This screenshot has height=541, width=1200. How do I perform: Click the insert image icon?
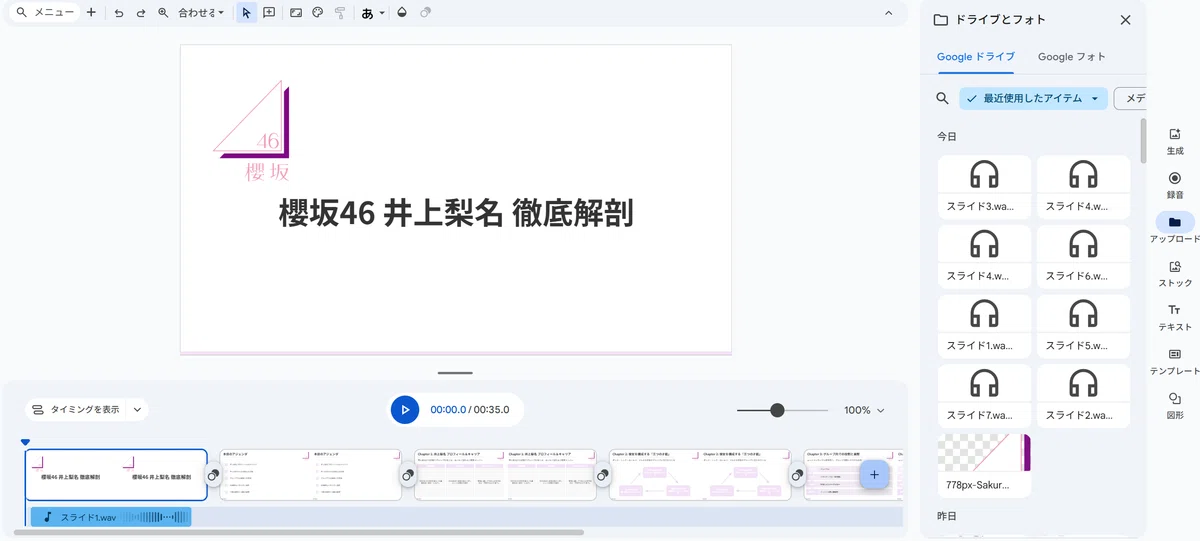point(296,13)
